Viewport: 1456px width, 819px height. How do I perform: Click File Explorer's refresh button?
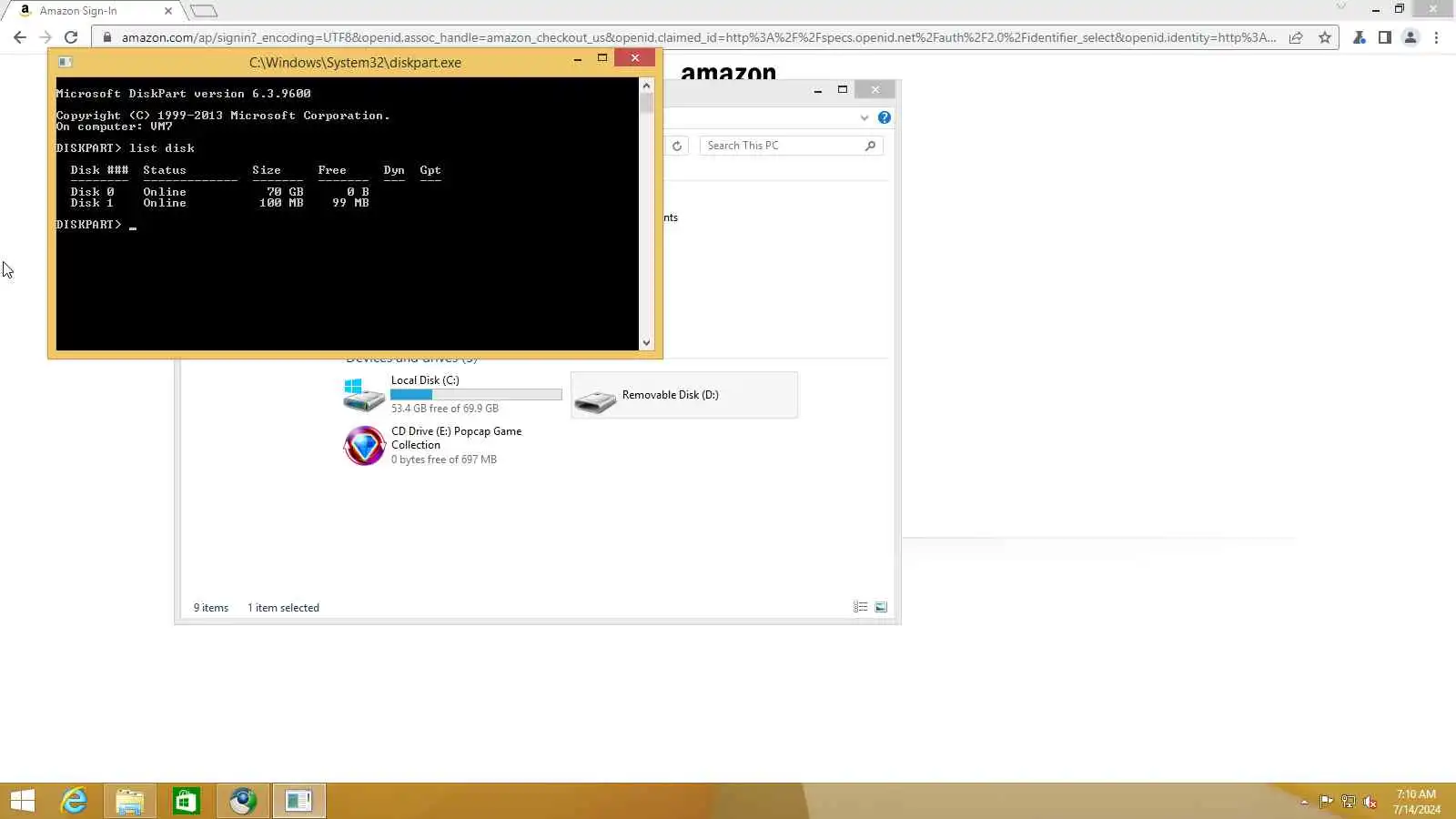click(x=677, y=146)
